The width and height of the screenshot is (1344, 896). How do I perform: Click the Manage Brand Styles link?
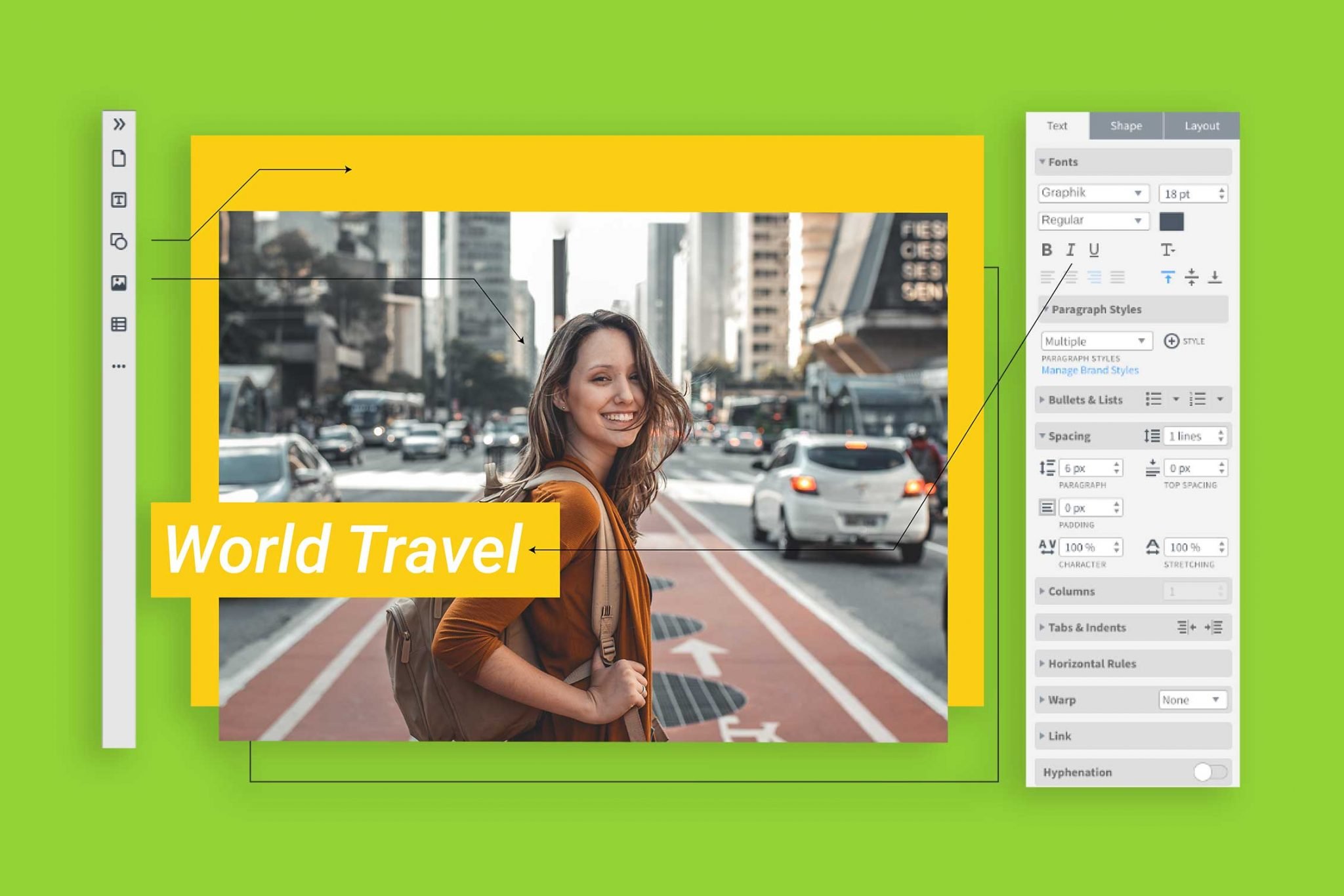[x=1089, y=370]
